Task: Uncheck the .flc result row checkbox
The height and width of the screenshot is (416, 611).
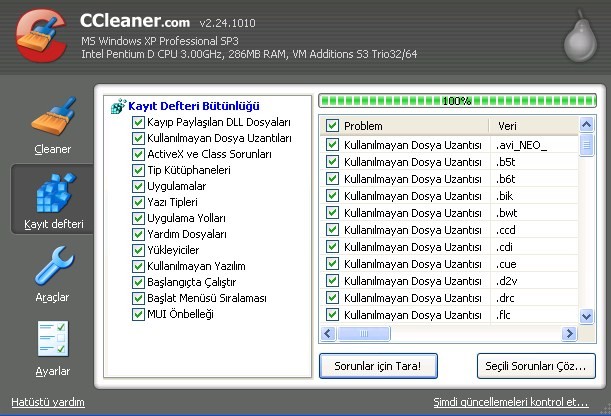Action: tap(332, 314)
